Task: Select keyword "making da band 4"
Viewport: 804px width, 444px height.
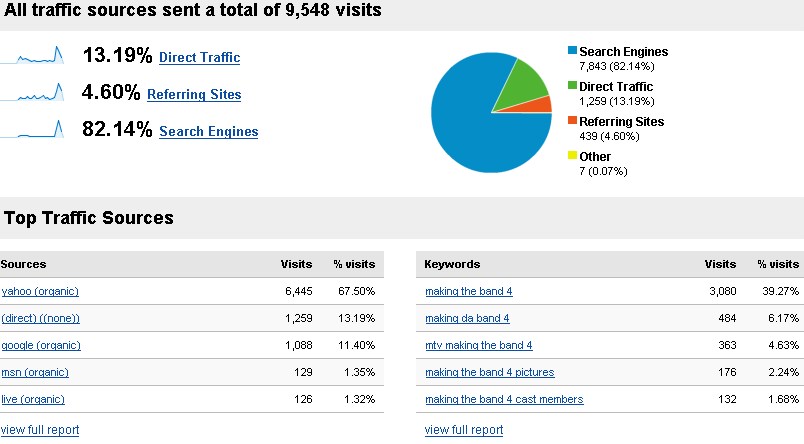Action: [467, 318]
